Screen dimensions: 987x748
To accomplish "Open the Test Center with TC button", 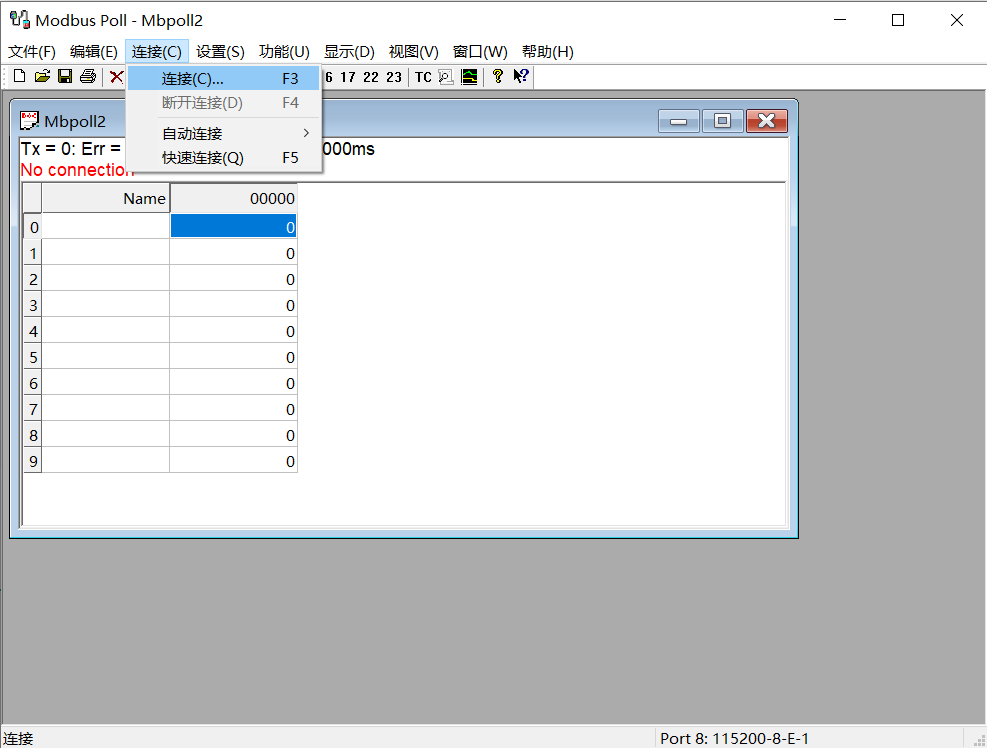I will (422, 76).
